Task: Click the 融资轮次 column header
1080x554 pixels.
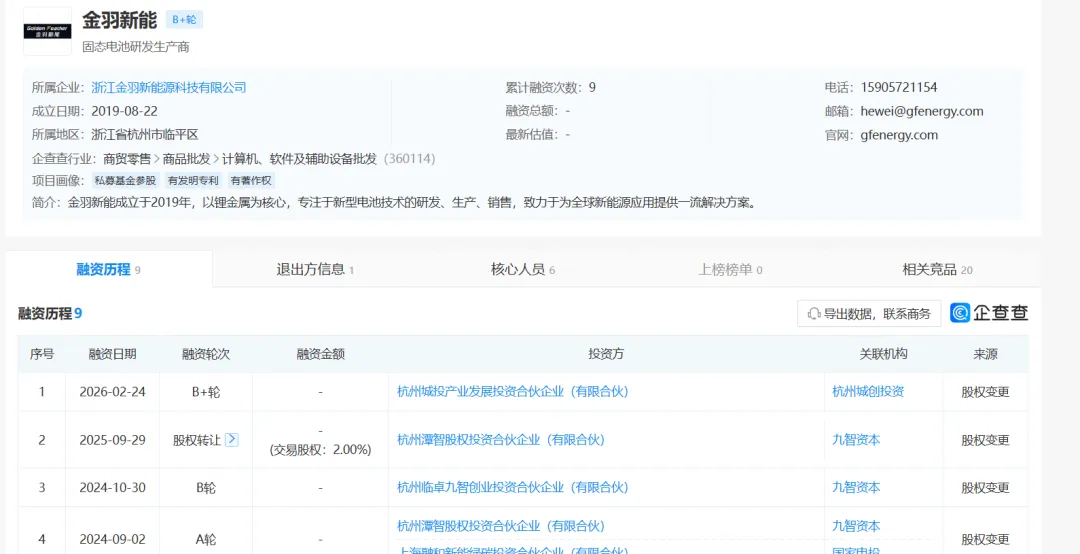Action: coord(206,354)
